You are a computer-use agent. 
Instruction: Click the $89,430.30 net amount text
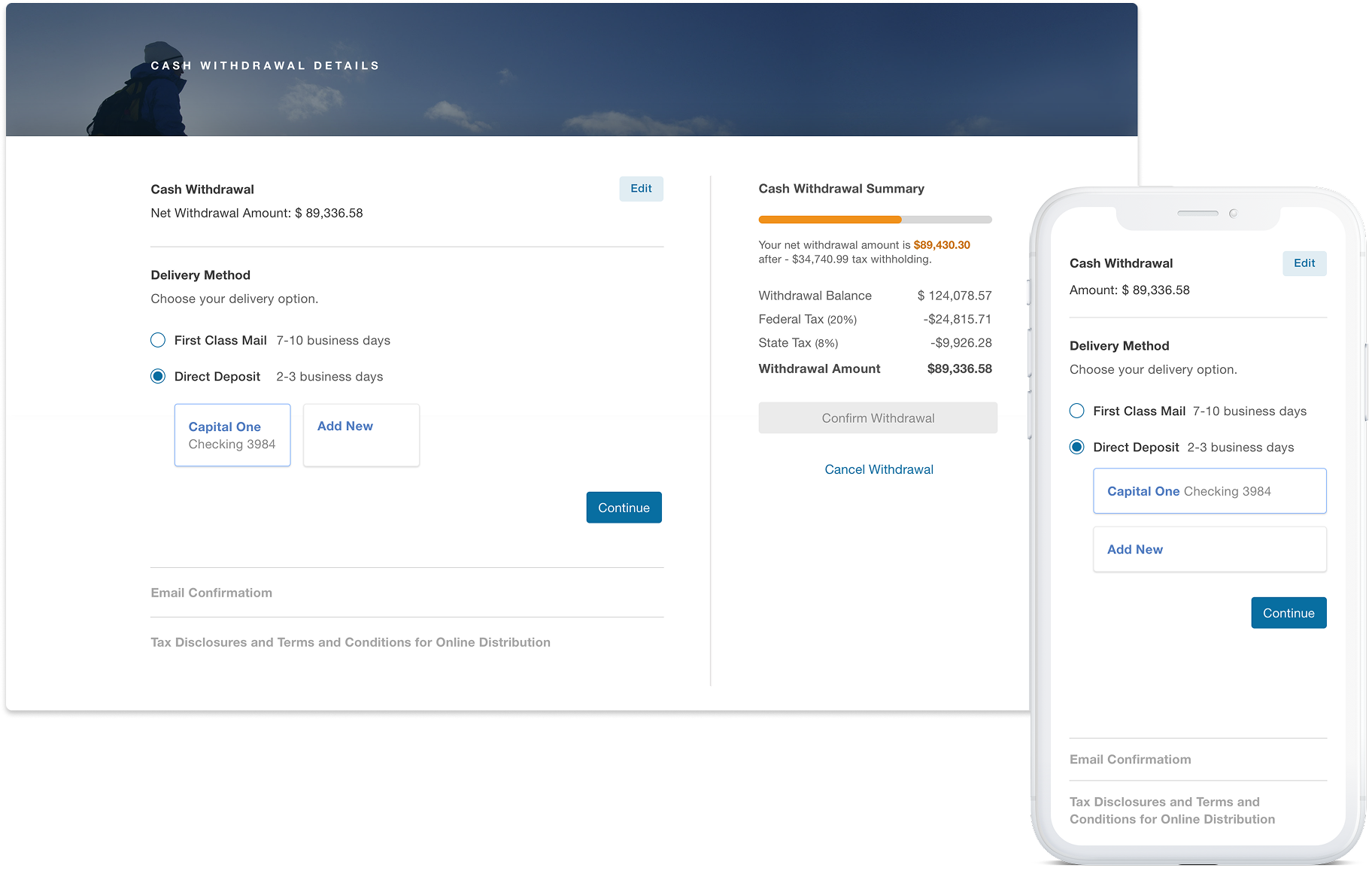coord(942,245)
